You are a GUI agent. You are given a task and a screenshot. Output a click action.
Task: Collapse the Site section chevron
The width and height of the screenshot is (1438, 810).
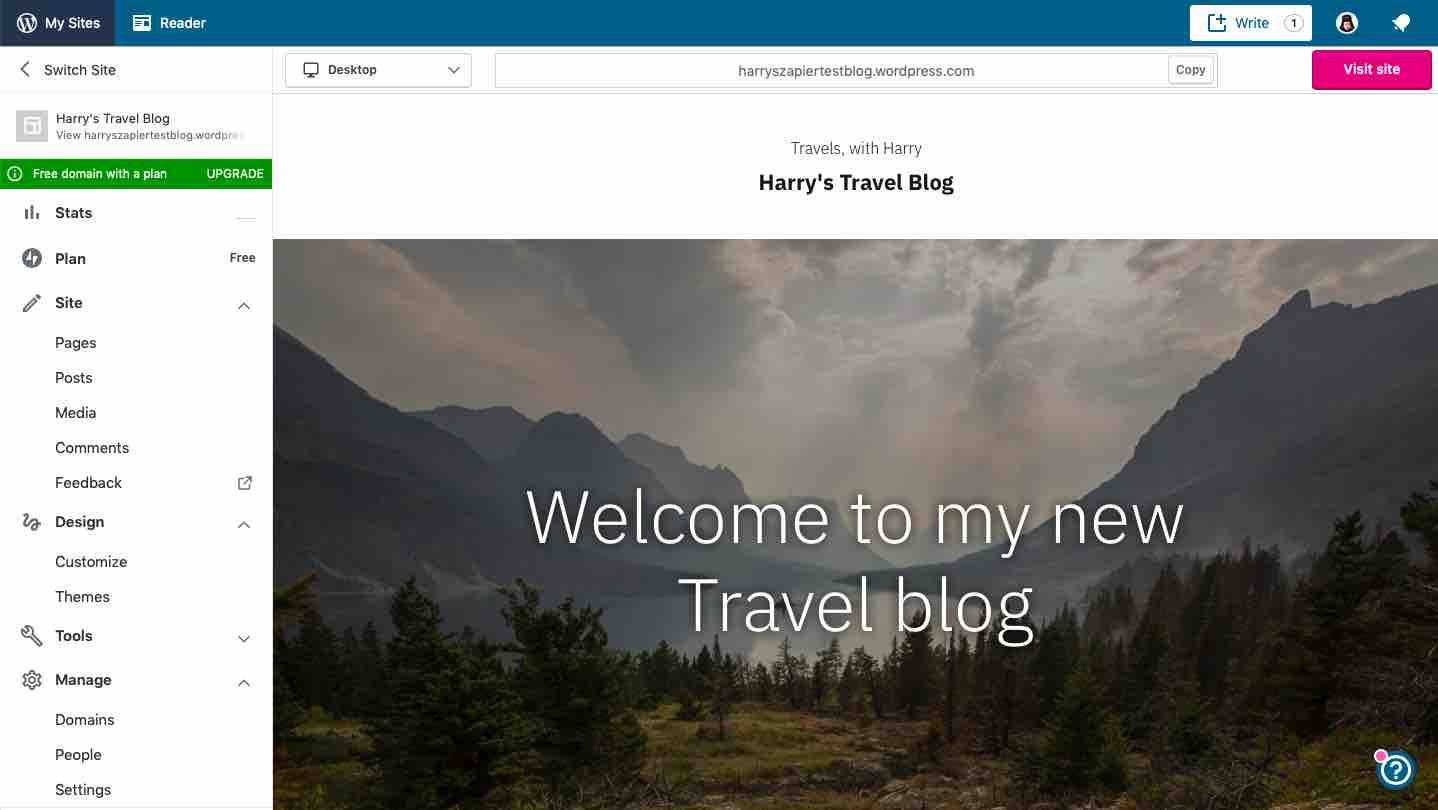click(x=244, y=305)
